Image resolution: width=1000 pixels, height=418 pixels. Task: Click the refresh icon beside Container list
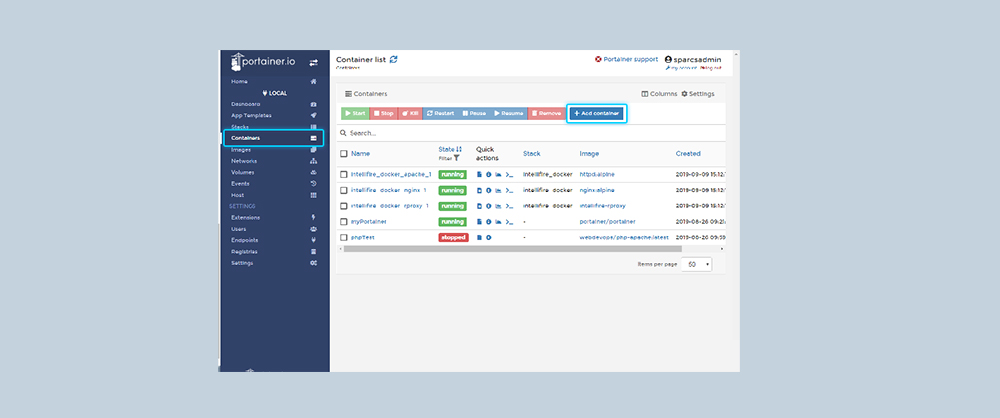tap(393, 59)
